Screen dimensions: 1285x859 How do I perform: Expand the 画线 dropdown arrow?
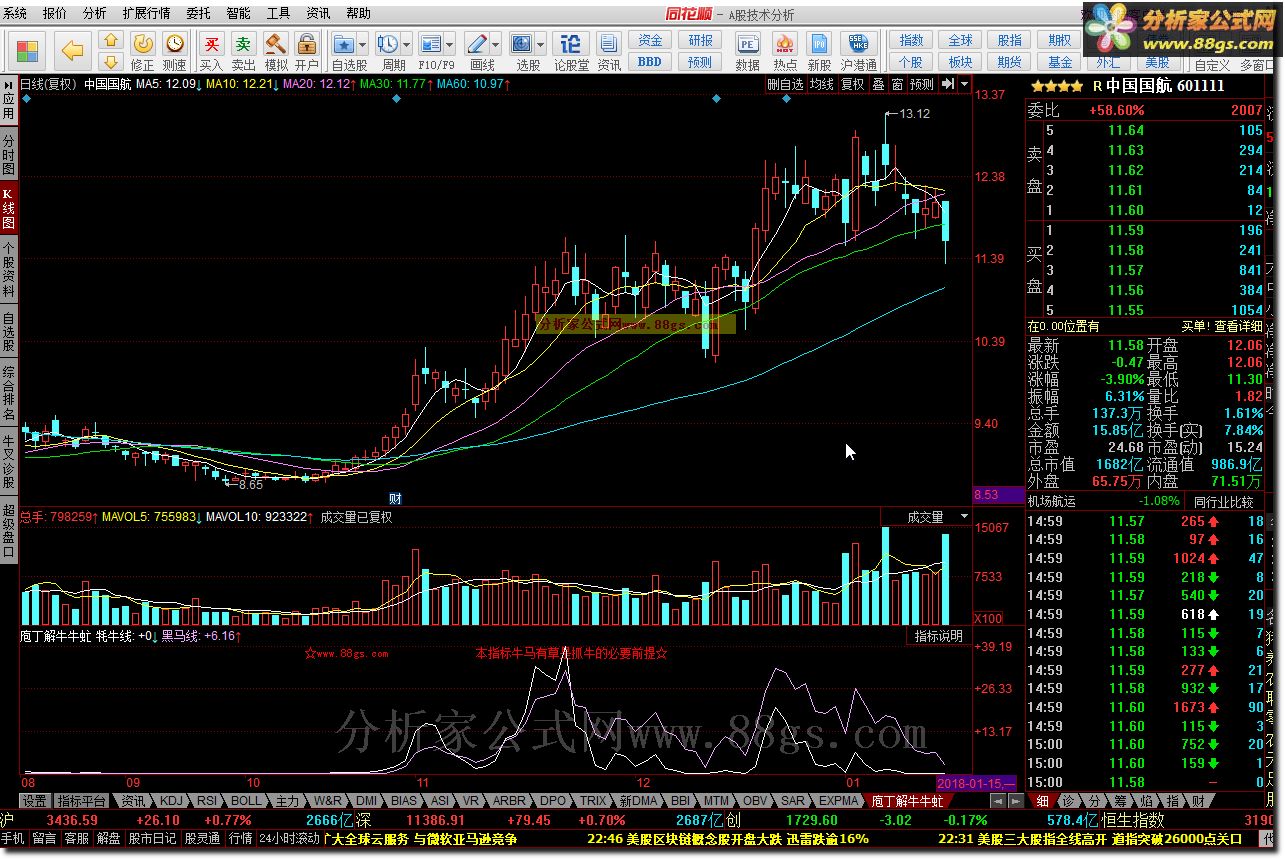[x=496, y=44]
